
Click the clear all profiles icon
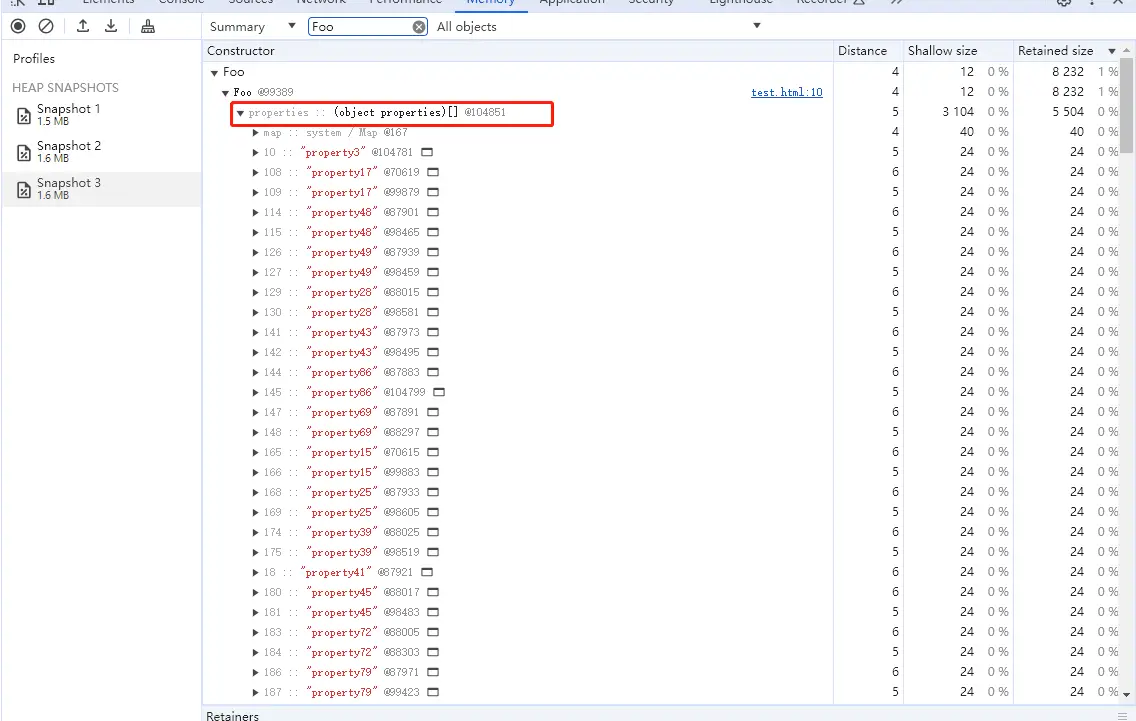point(46,26)
